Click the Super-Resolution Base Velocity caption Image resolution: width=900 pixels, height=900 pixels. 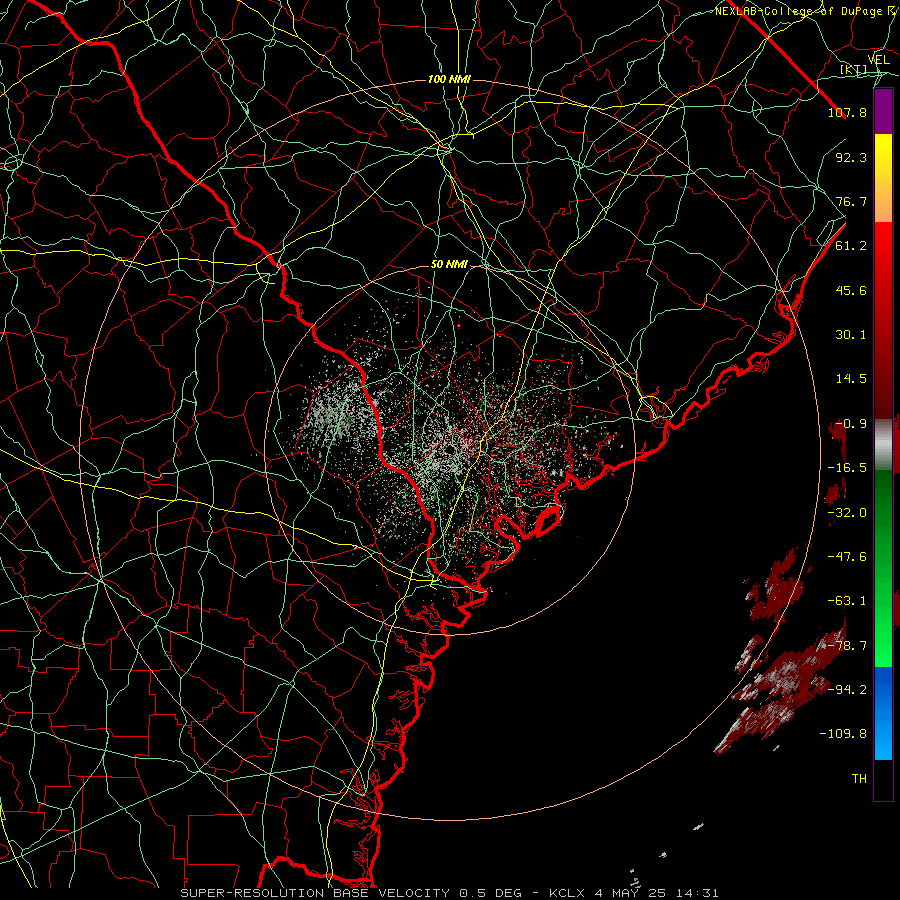coord(449,893)
